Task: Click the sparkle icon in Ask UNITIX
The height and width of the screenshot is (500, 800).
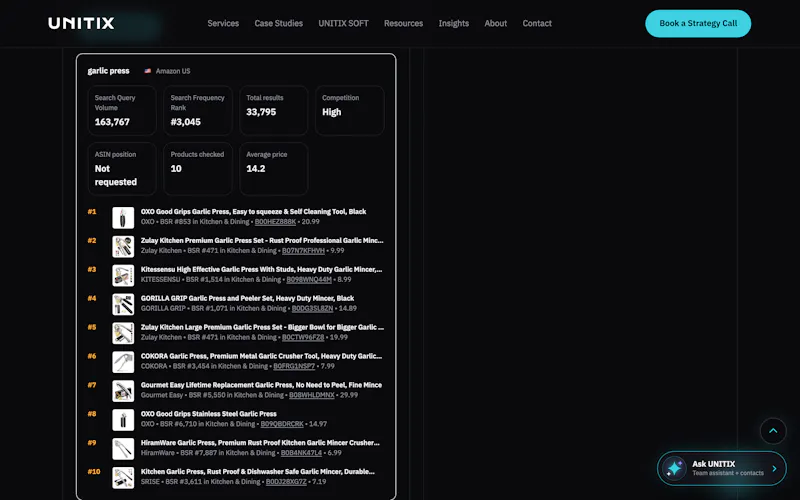Action: point(674,468)
